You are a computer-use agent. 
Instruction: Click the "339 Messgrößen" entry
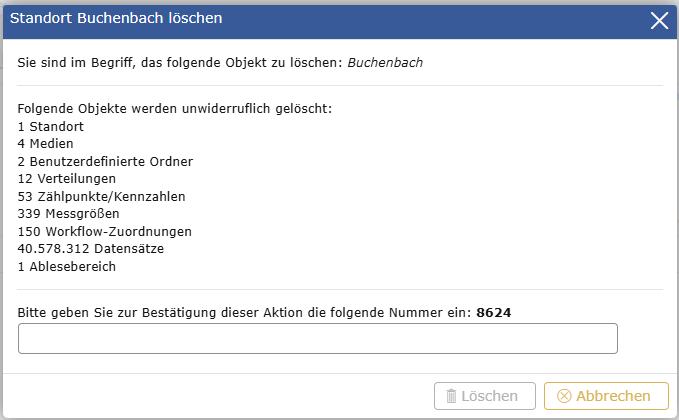[x=70, y=213]
